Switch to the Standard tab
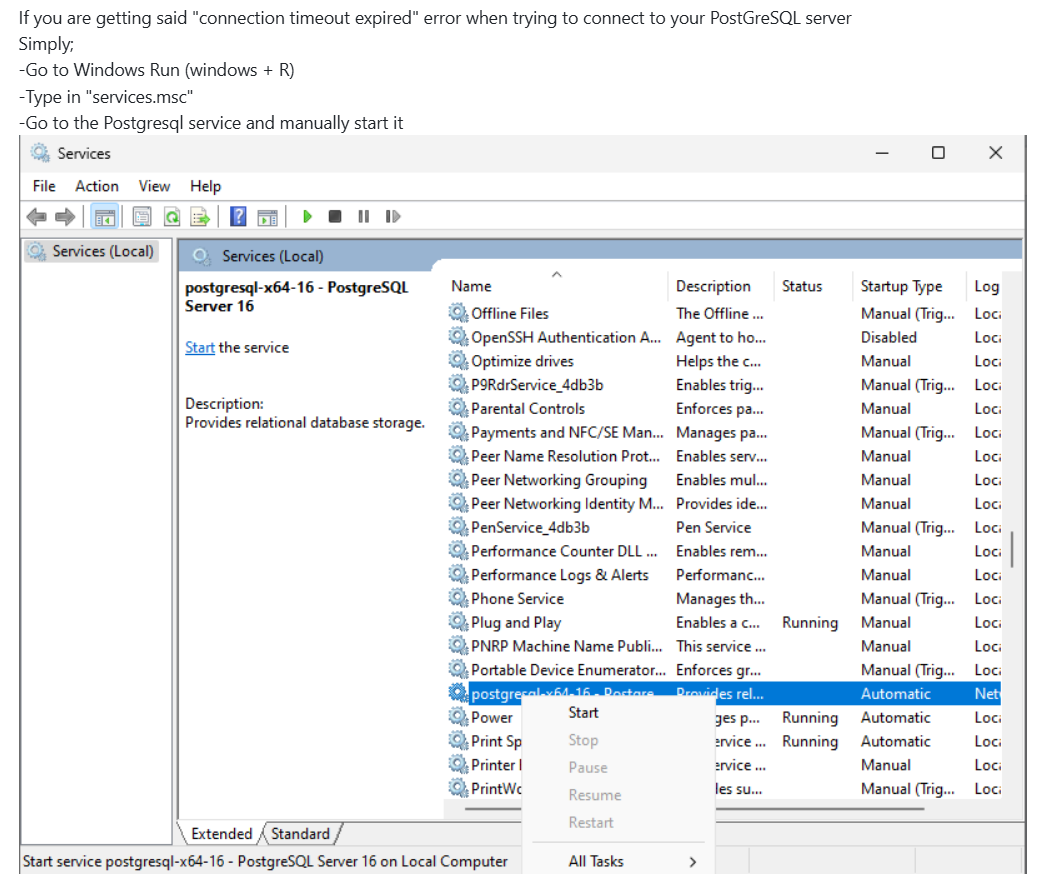 300,833
